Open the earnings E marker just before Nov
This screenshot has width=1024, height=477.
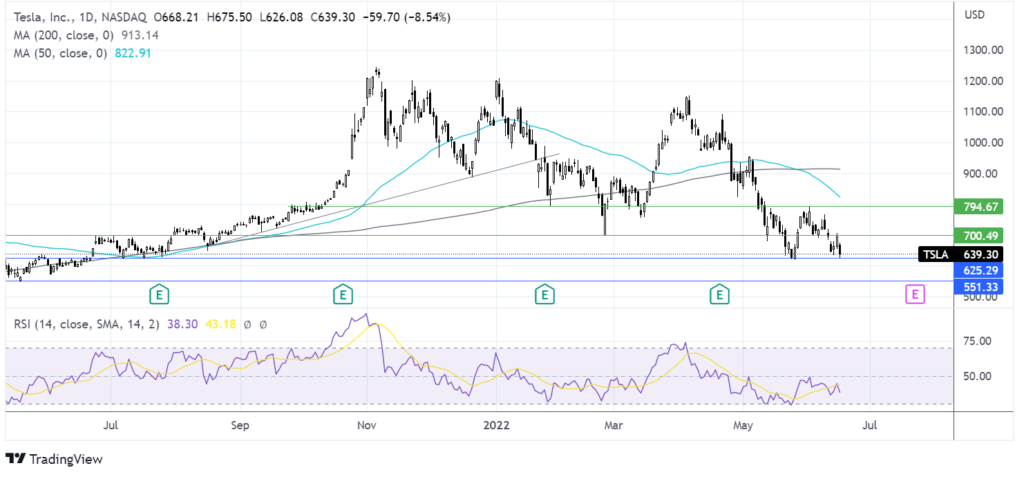click(x=341, y=295)
